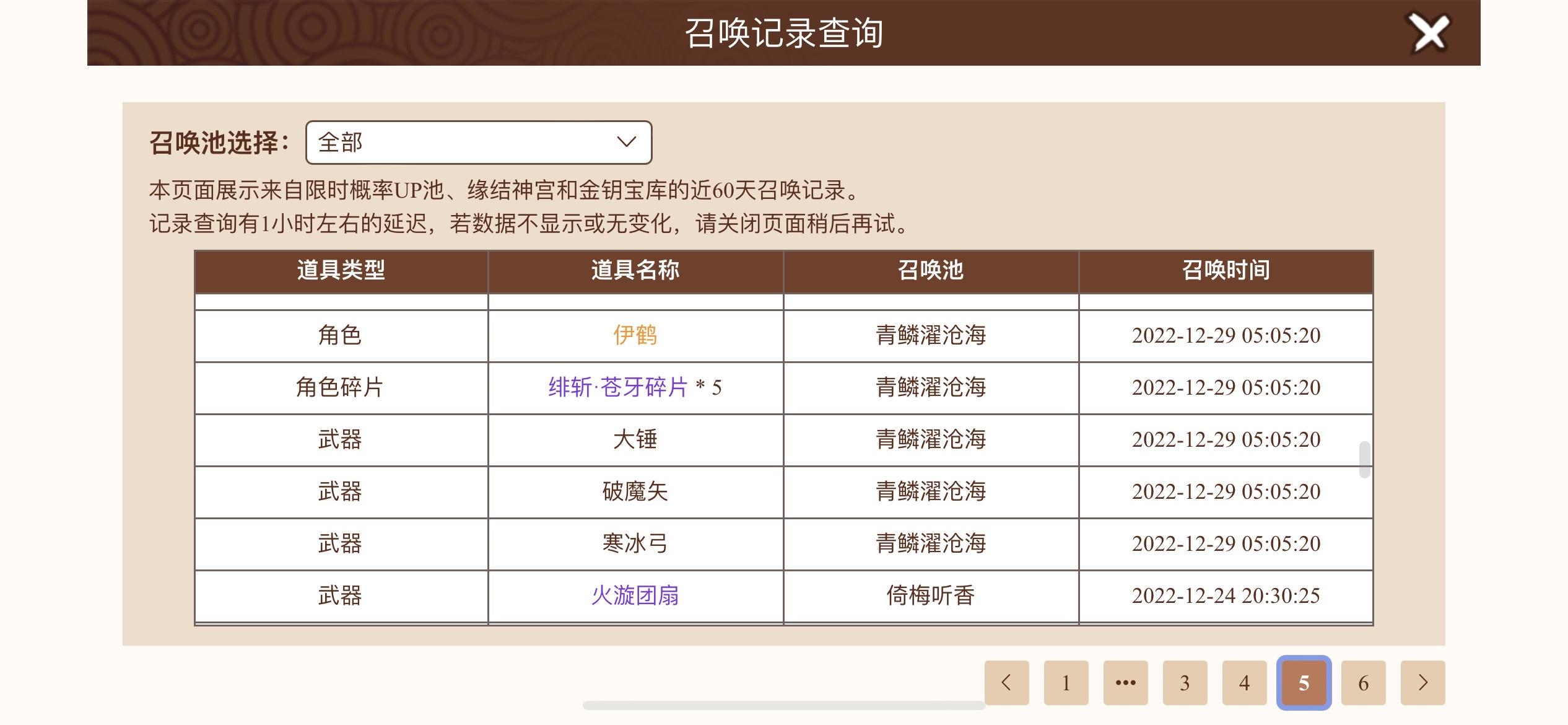Viewport: 1568px width, 725px height.
Task: Click the purple 绯斩·苍牙碎片 item name
Action: pos(618,387)
